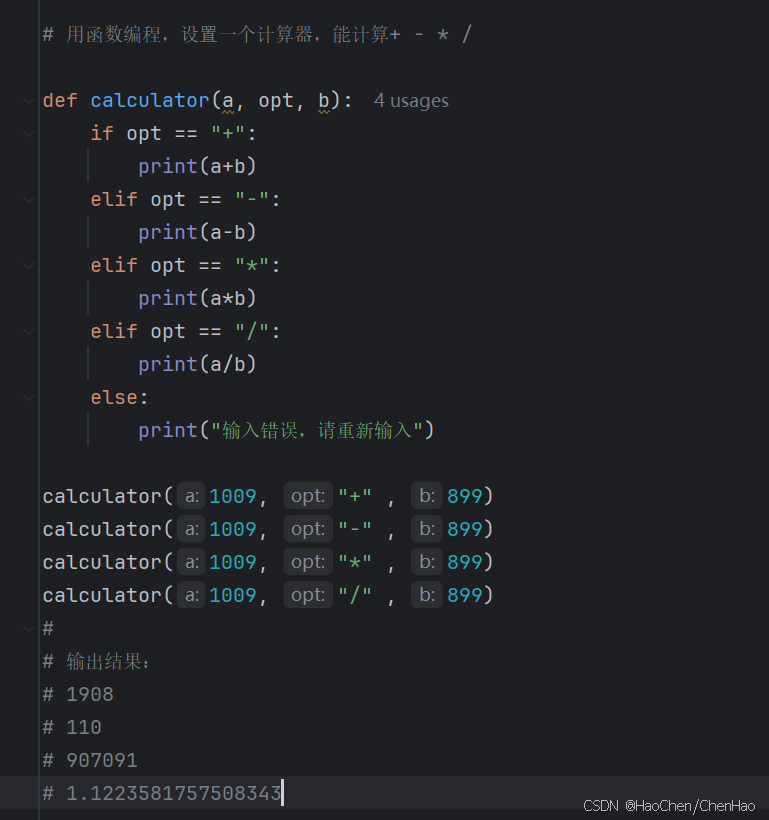Viewport: 769px width, 820px height.
Task: Click parameter b in the def signature
Action: 324,100
